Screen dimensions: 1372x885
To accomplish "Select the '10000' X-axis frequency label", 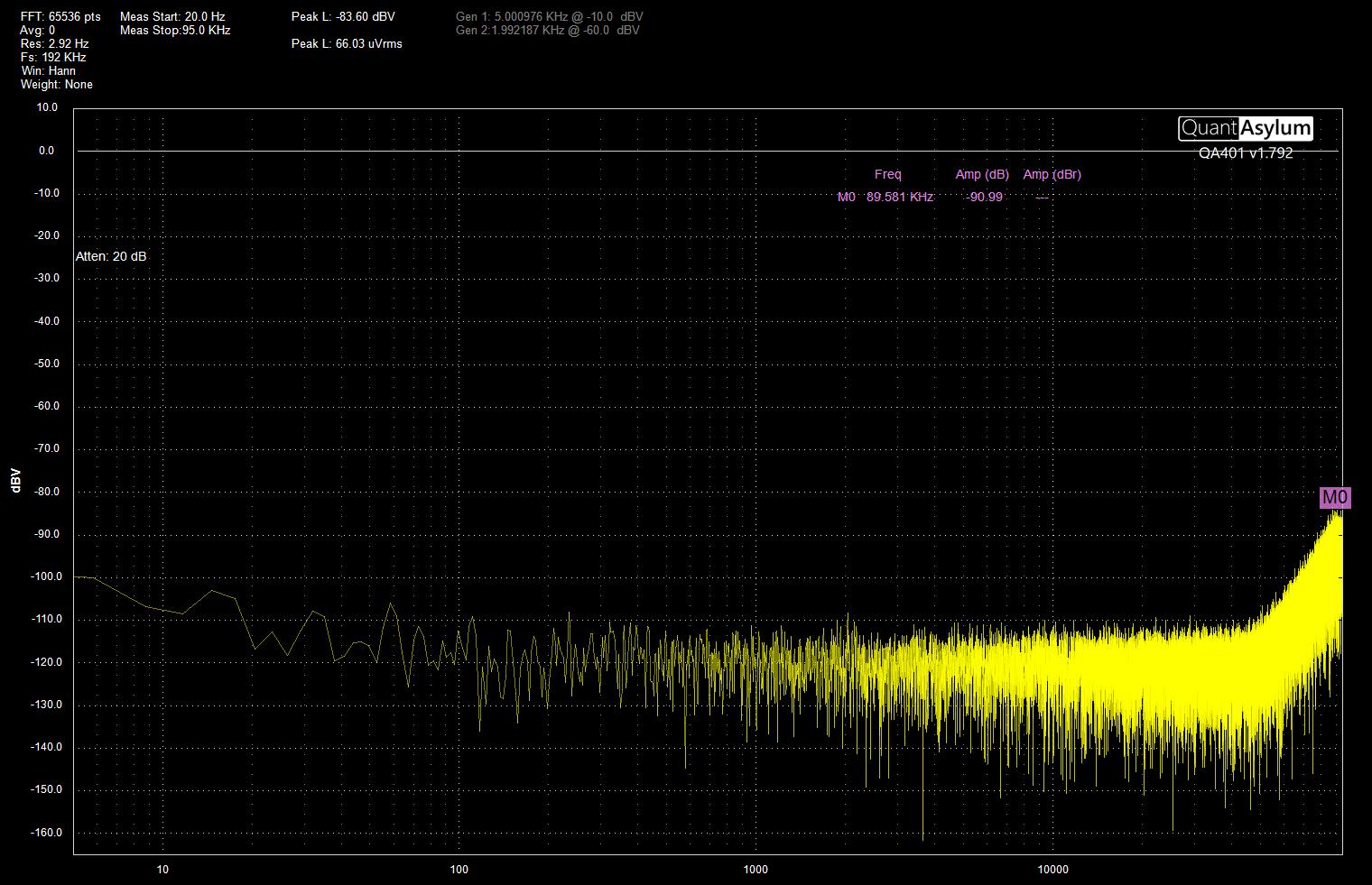I will 1052,870.
